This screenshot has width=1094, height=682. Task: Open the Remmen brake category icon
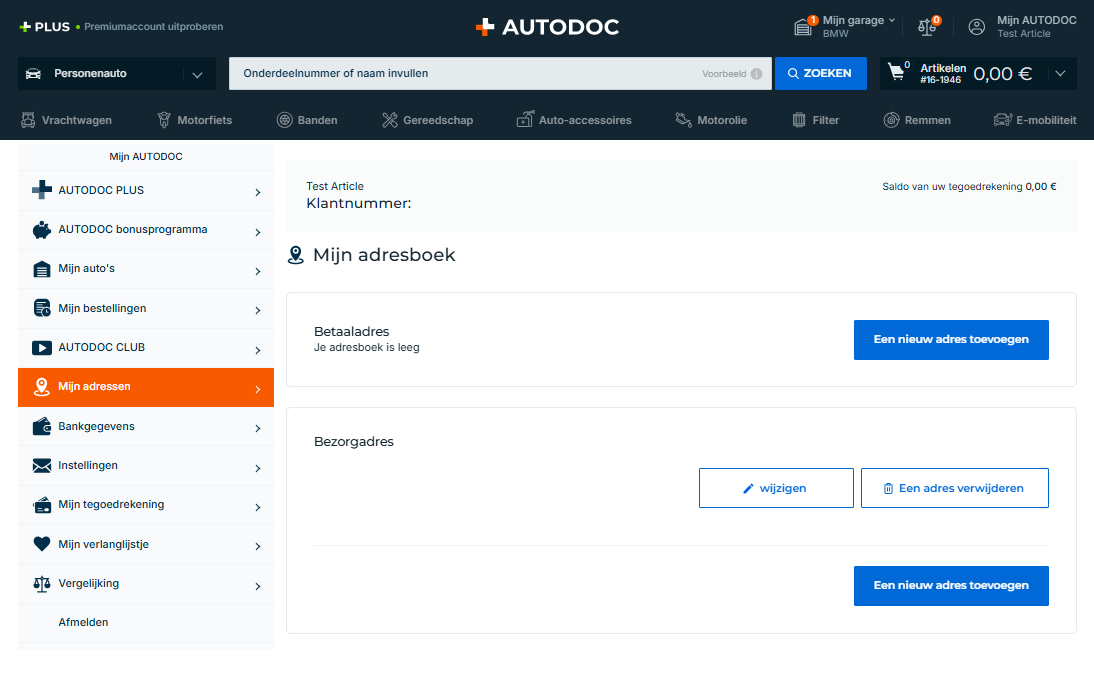click(891, 120)
